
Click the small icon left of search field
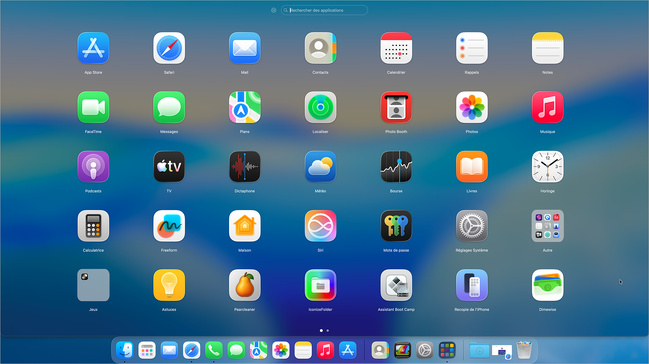(x=274, y=10)
